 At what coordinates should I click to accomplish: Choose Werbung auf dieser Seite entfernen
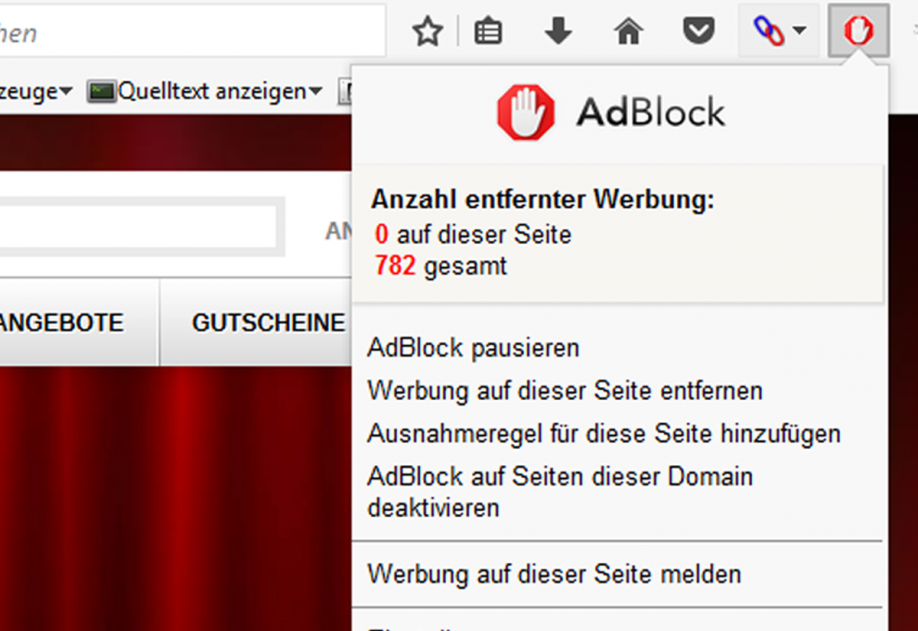tap(564, 390)
